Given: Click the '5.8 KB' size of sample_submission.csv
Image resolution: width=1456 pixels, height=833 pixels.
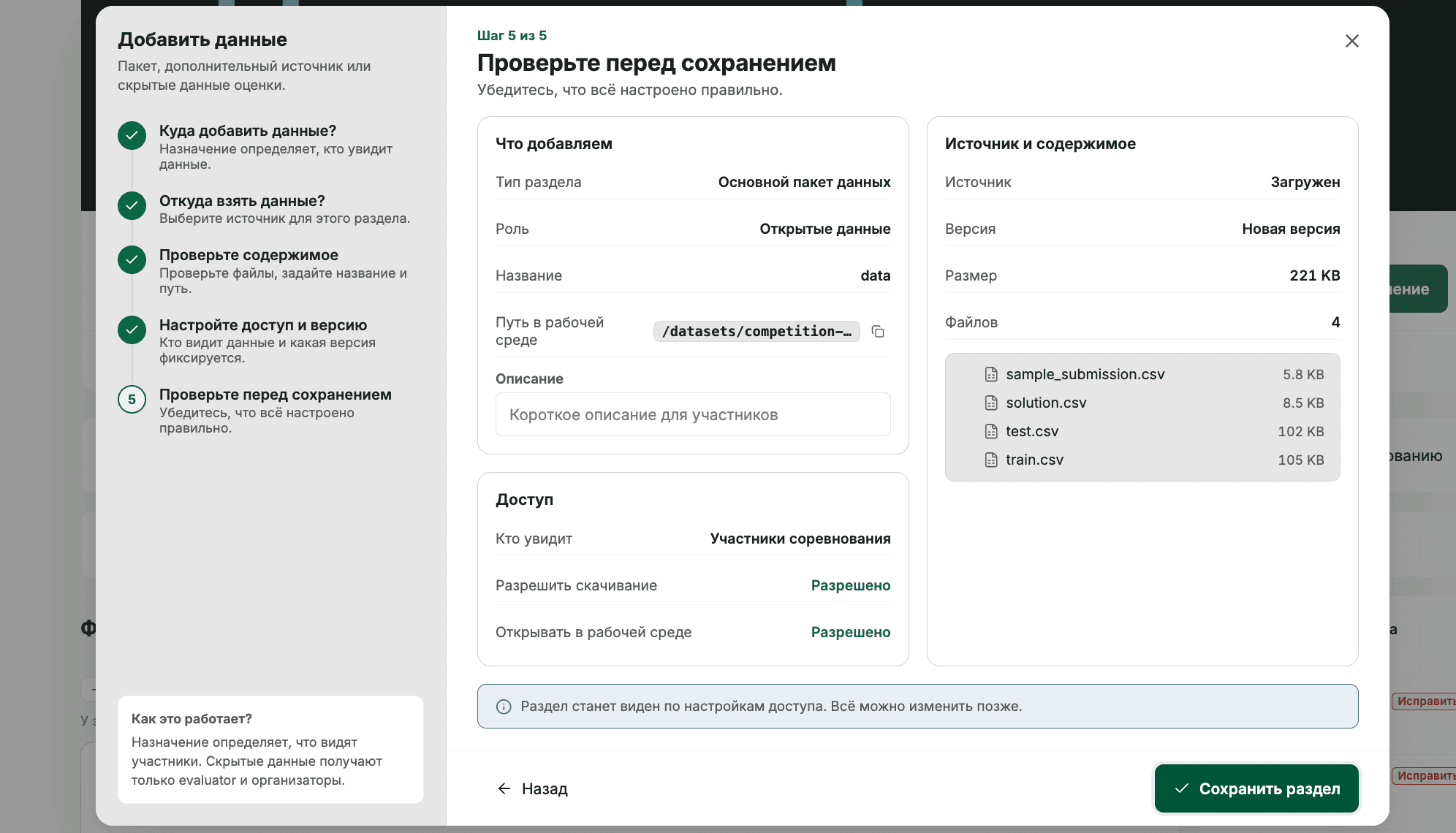Looking at the screenshot, I should pyautogui.click(x=1303, y=374).
